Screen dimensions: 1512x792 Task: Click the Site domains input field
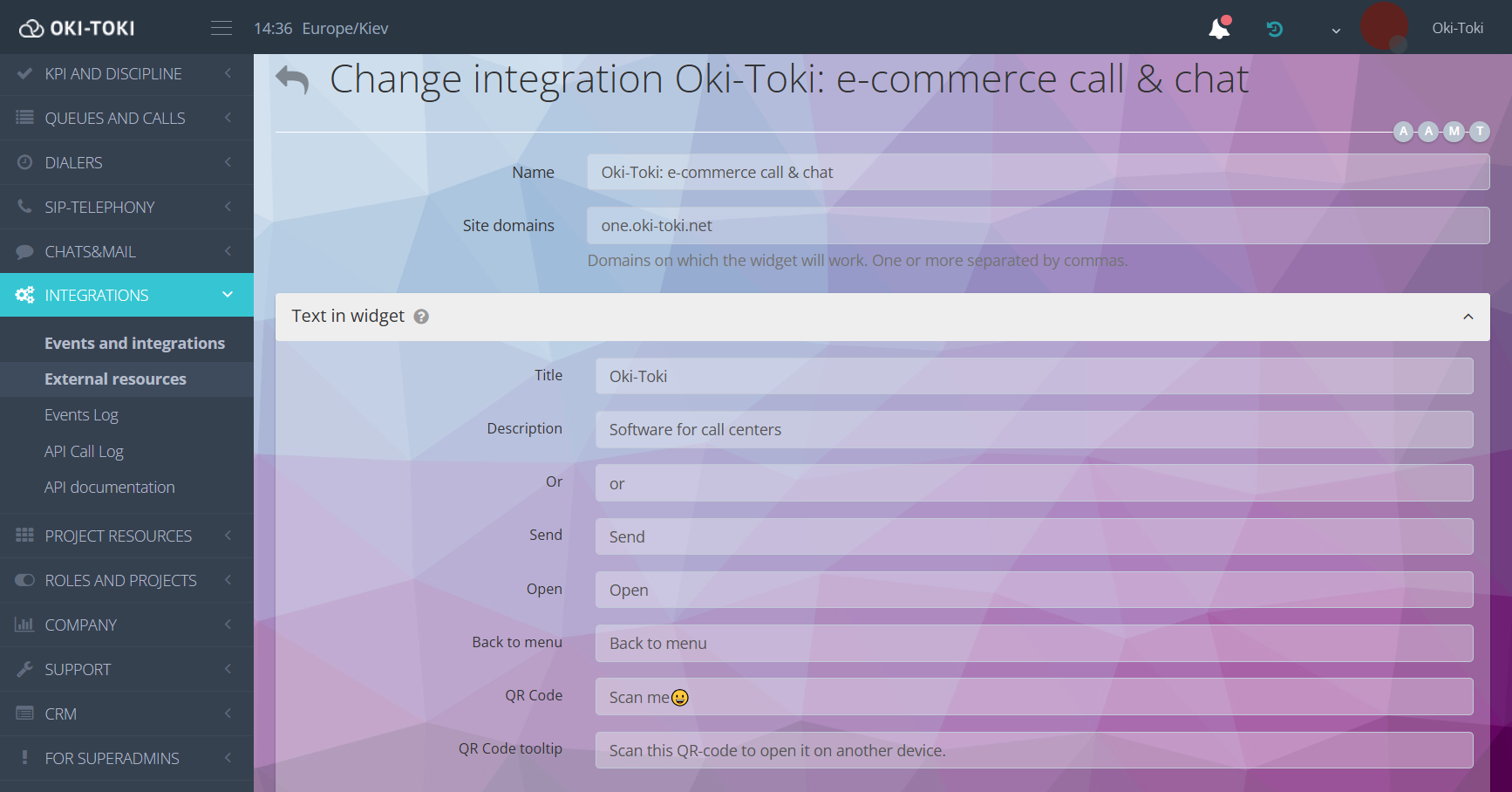(1038, 226)
